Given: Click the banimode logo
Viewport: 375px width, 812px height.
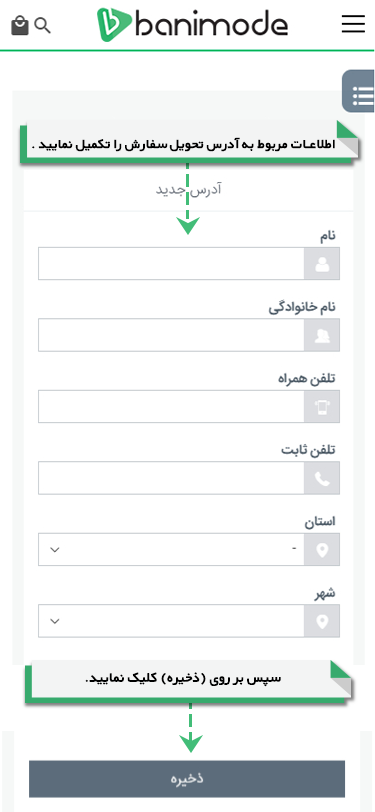Looking at the screenshot, I should point(192,25).
